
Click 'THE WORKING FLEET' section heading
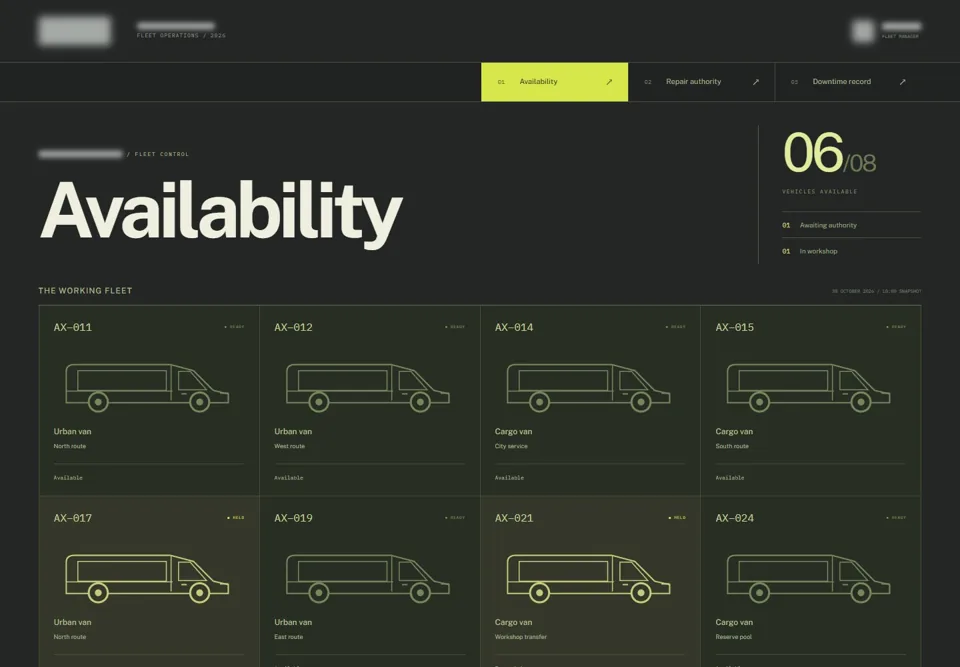(x=85, y=291)
